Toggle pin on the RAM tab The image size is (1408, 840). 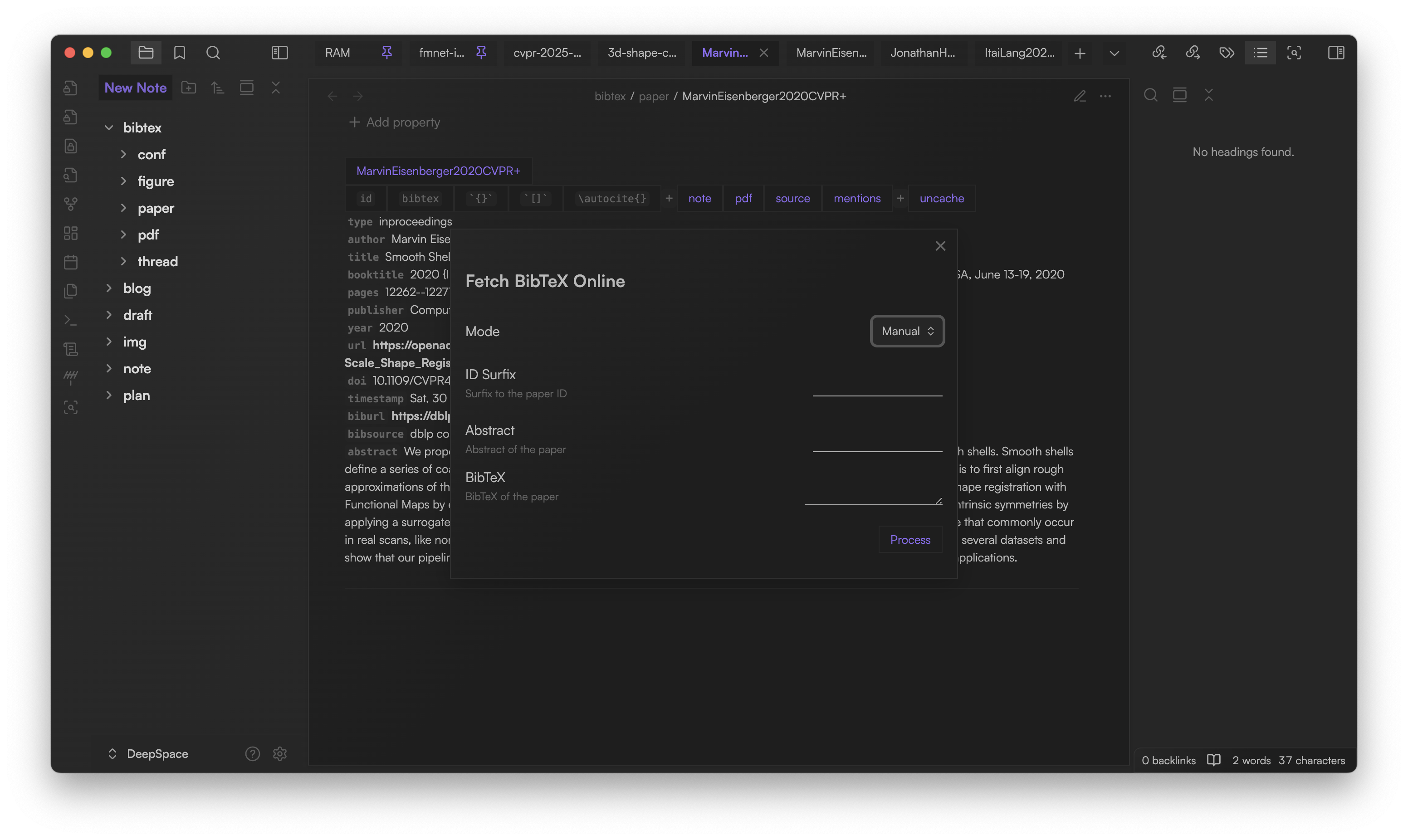pos(386,53)
